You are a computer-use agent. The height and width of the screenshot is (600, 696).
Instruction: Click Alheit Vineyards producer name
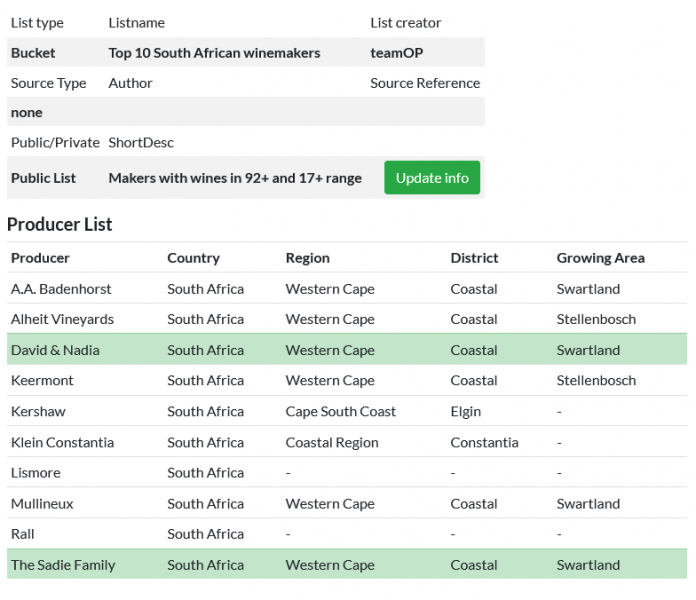click(x=62, y=319)
